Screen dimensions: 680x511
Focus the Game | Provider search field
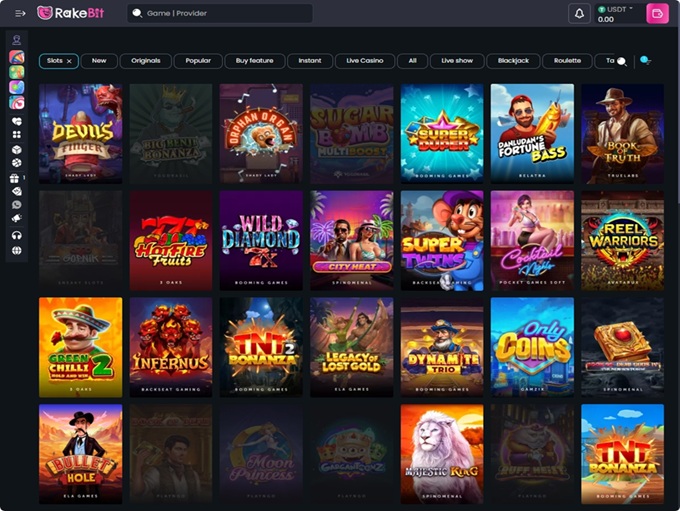coord(220,13)
